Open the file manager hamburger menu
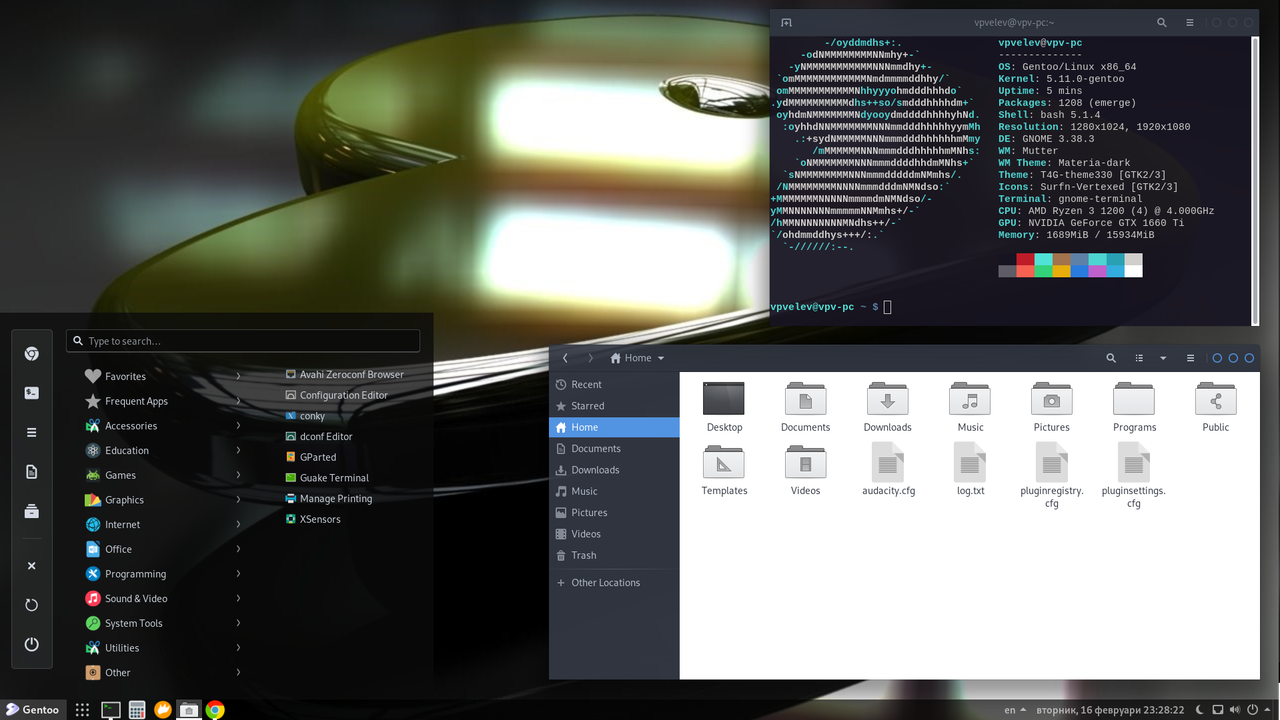 point(1190,358)
